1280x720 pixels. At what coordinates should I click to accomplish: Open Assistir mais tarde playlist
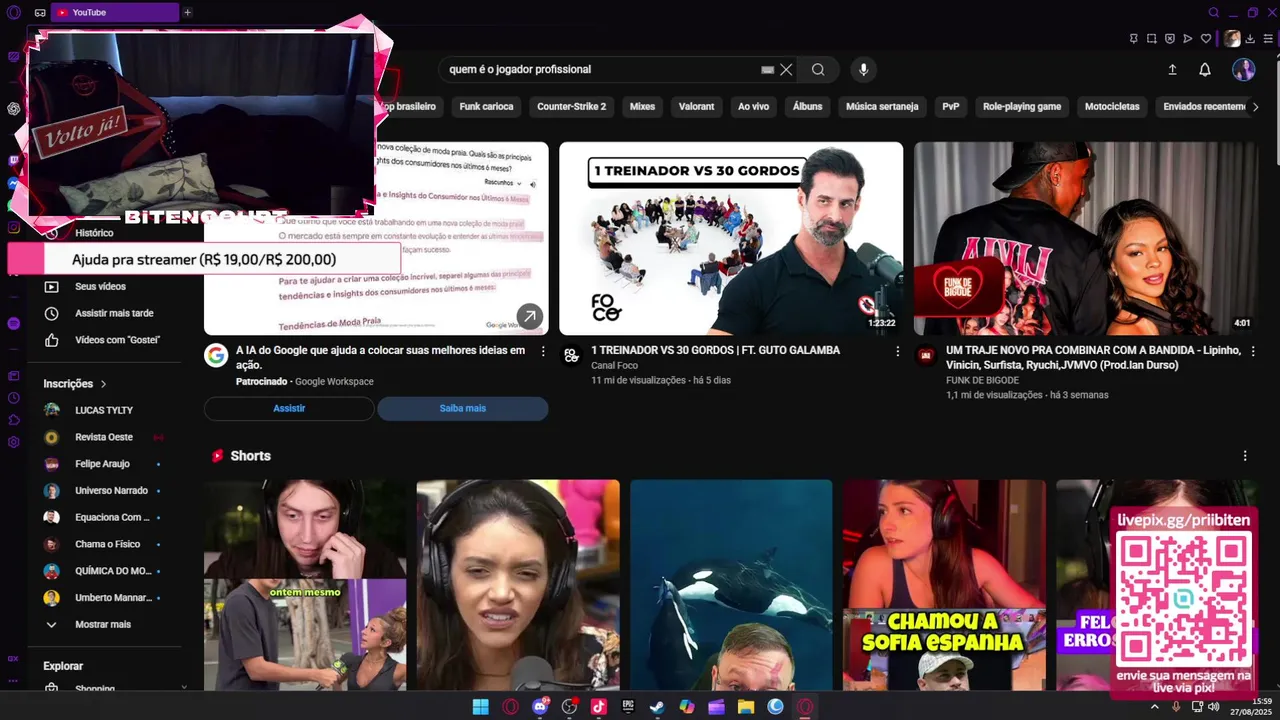point(114,313)
